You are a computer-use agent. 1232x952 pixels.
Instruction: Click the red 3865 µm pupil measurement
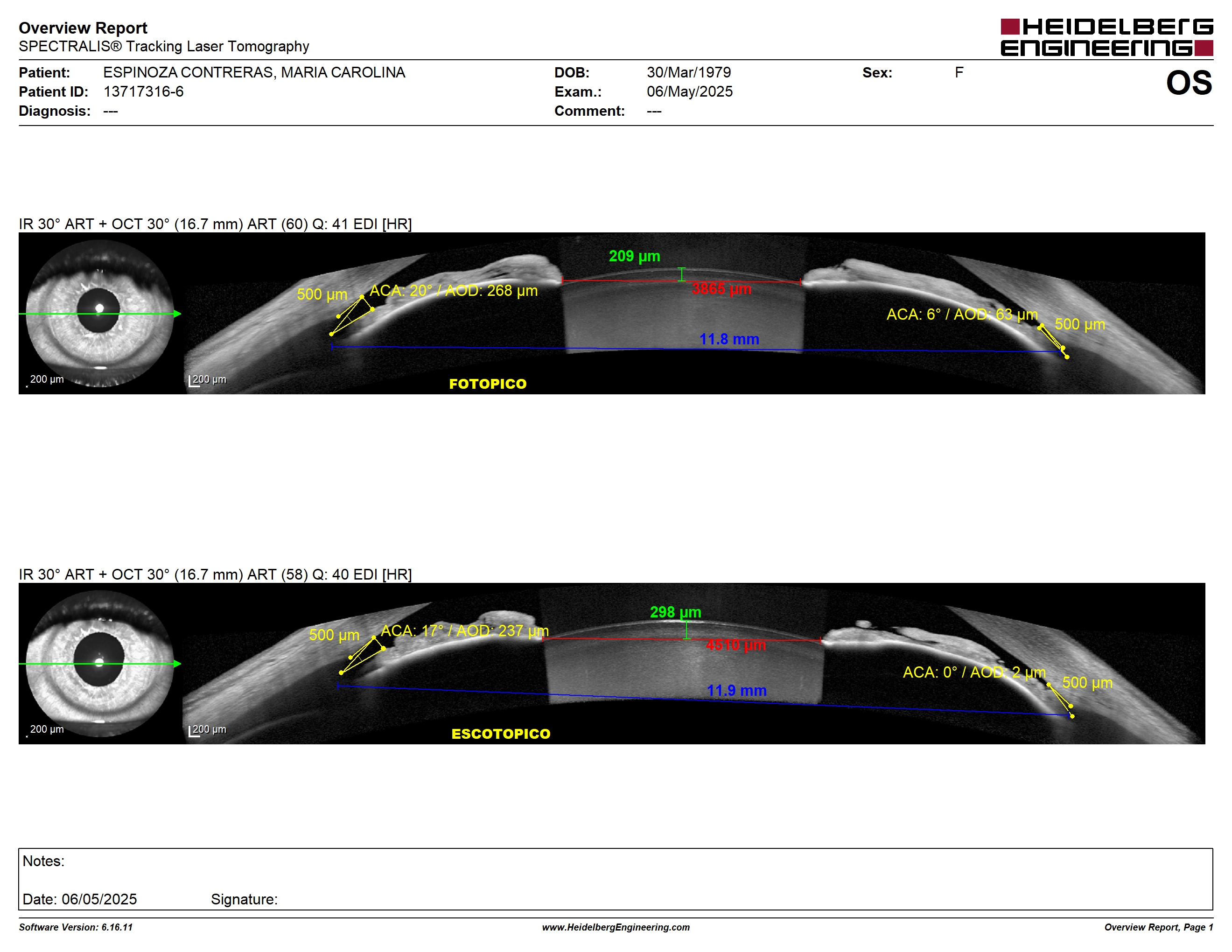(722, 289)
